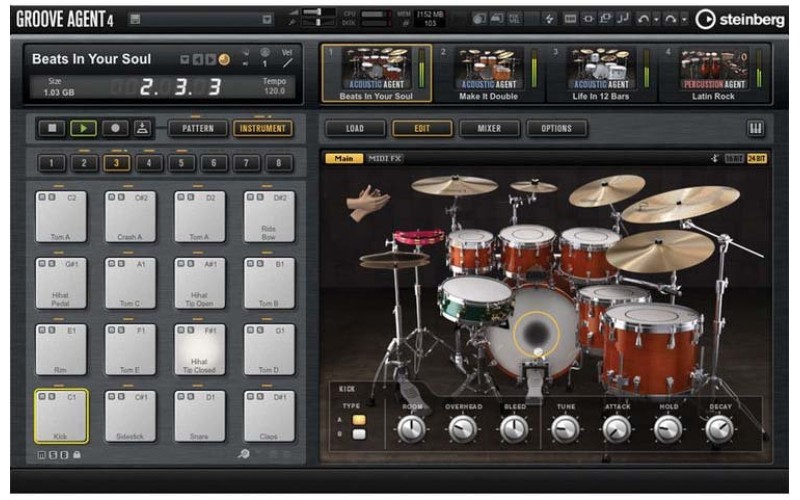
Task: Open the keyboard display icon
Action: (755, 128)
